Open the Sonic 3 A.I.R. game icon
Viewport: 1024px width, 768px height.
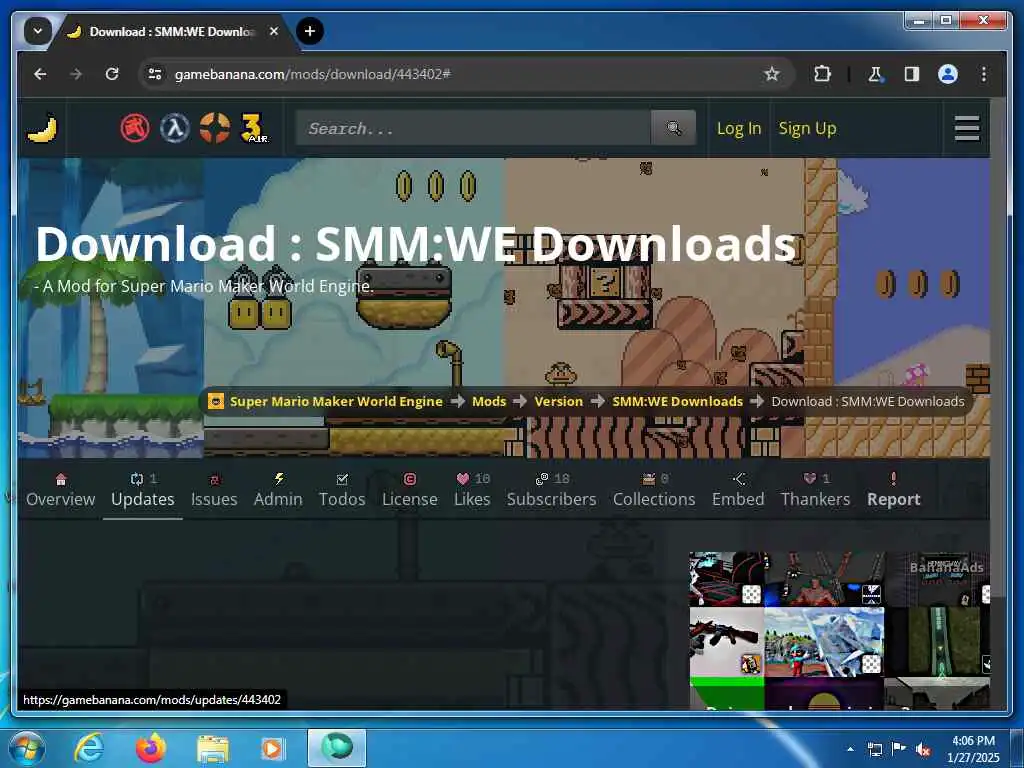tap(255, 128)
